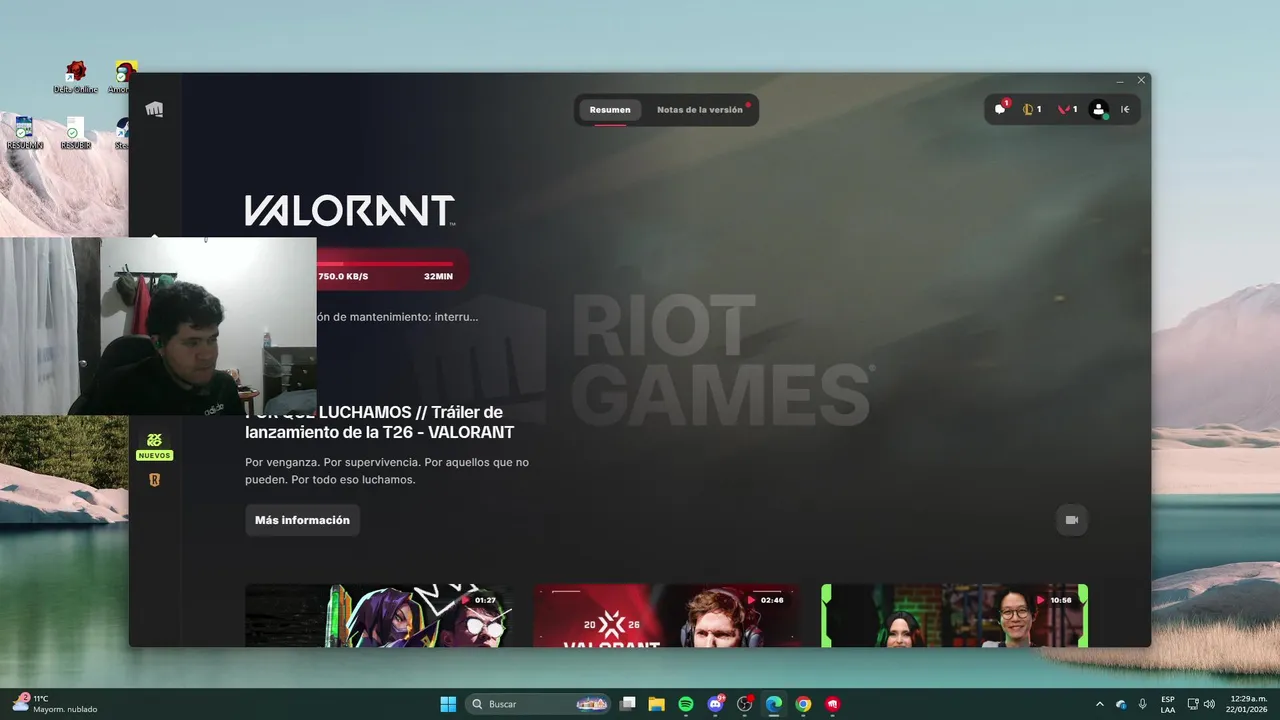Click the 750.0 KB/S download speed
Screen dimensions: 1280x720
click(x=343, y=276)
